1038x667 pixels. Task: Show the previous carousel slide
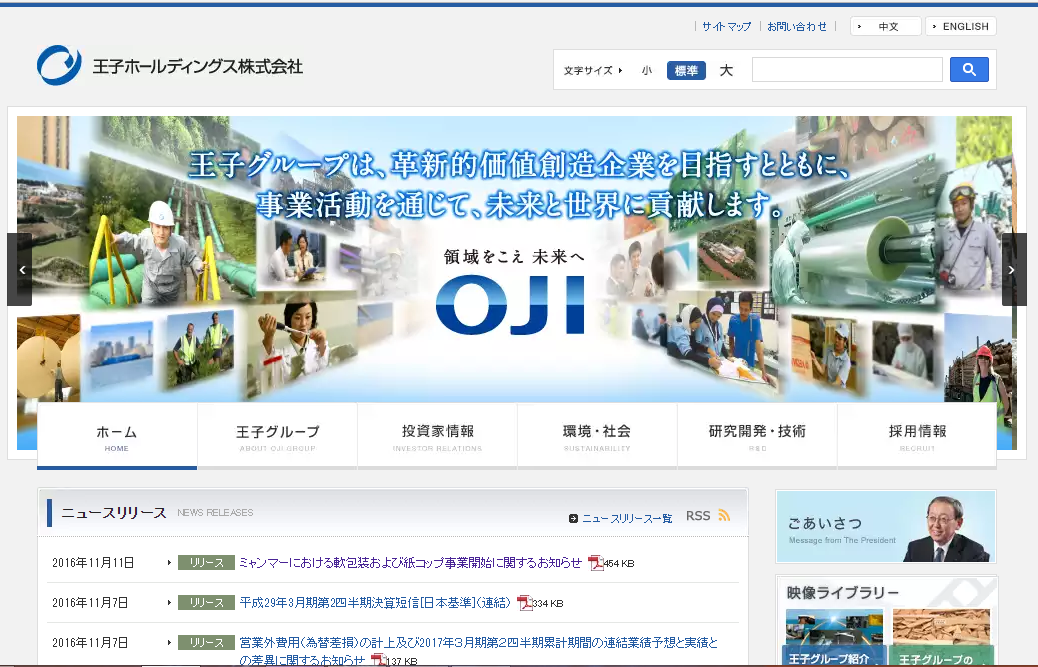(20, 269)
